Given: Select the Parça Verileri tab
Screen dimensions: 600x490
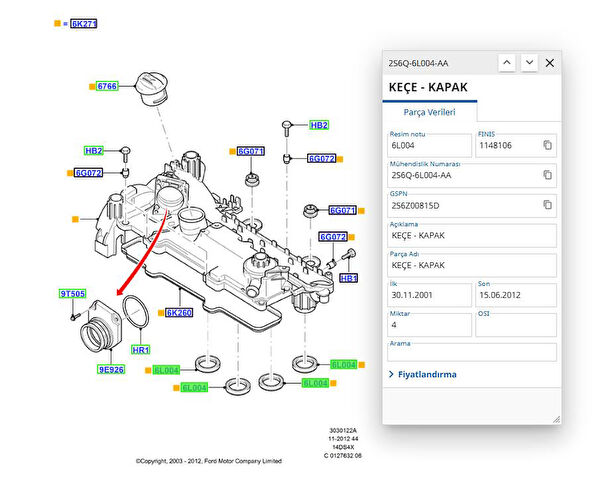Looking at the screenshot, I should [430, 111].
